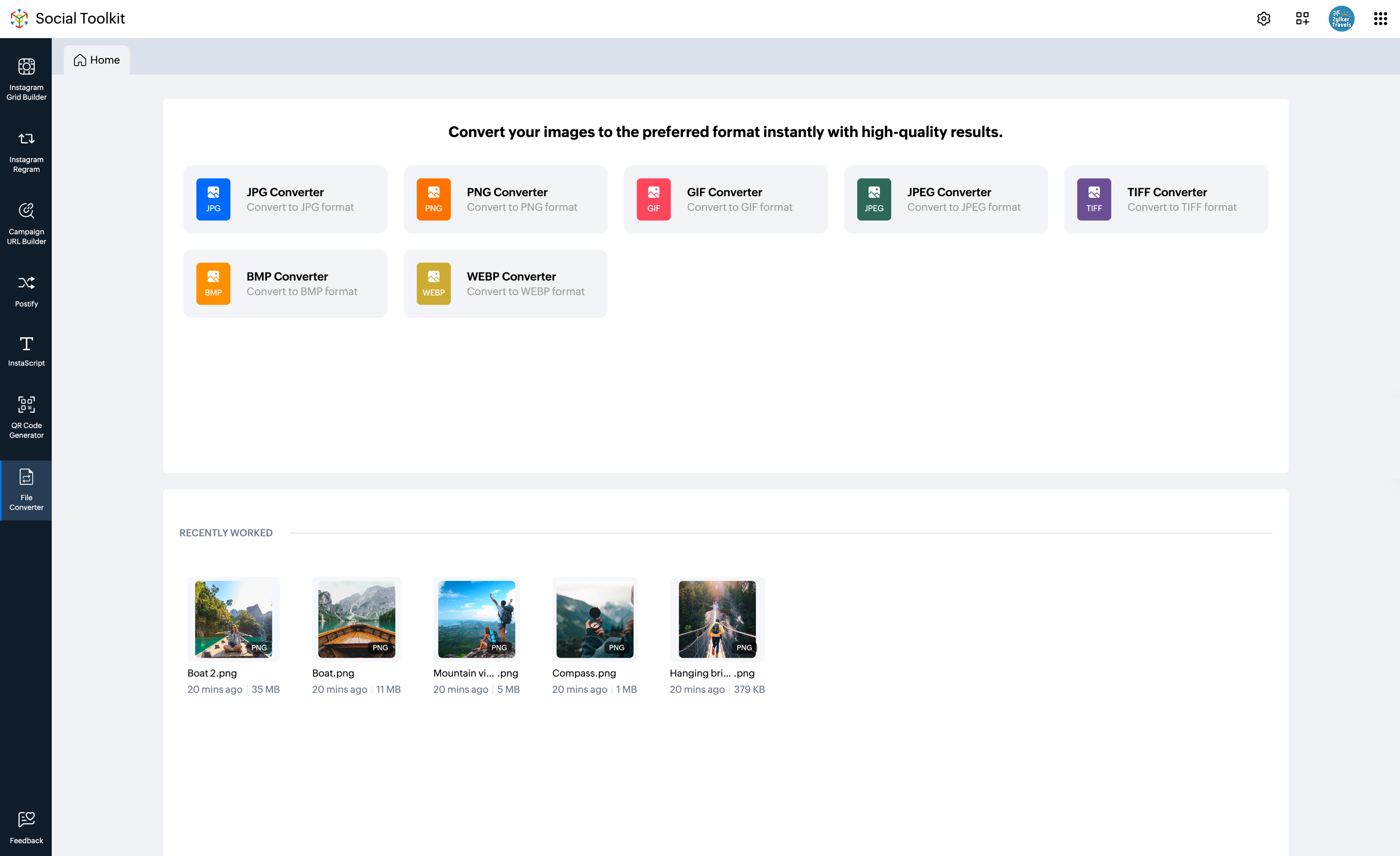The width and height of the screenshot is (1400, 856).
Task: Open the Postify tool
Action: pyautogui.click(x=26, y=290)
